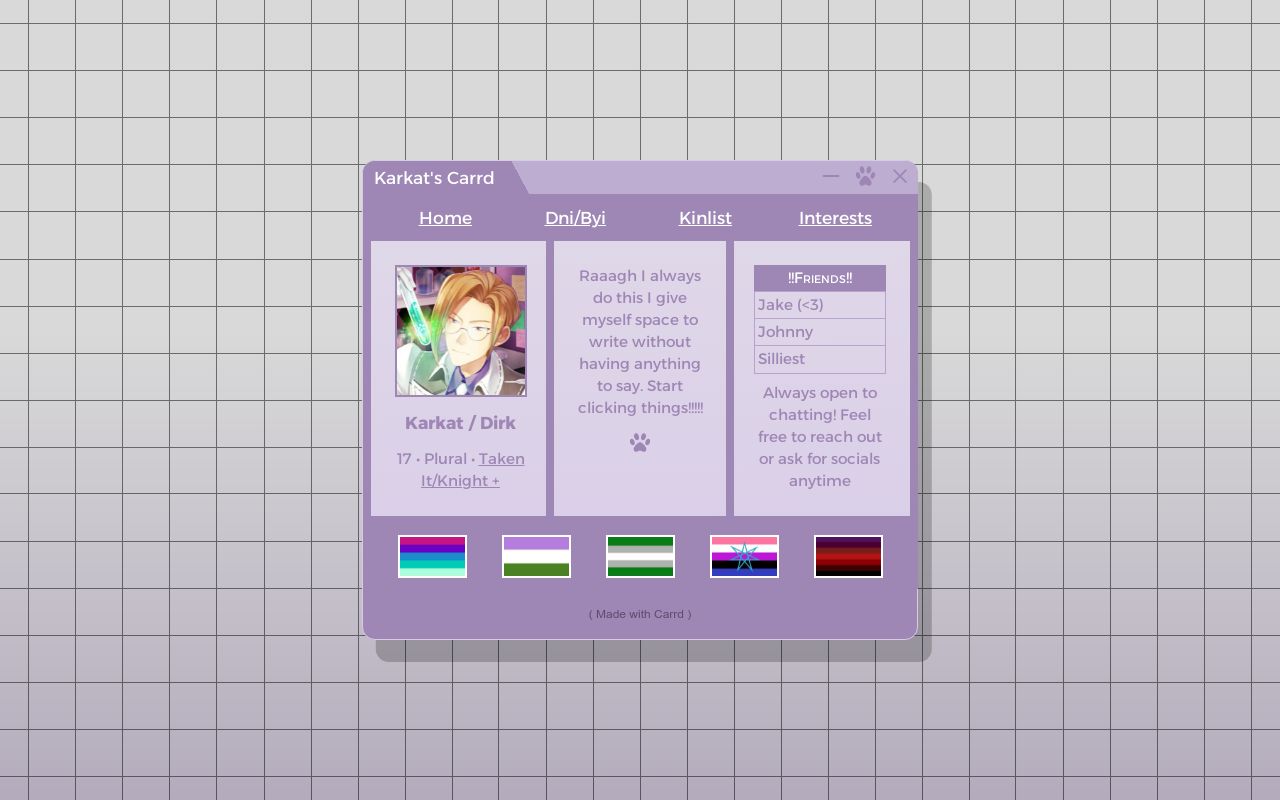Go to the Home page
Image resolution: width=1280 pixels, height=800 pixels.
pos(445,218)
